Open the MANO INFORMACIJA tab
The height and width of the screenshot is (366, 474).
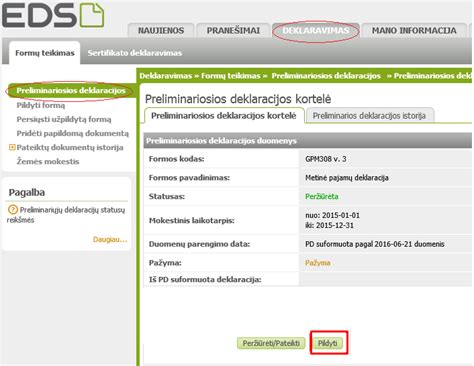(x=414, y=30)
